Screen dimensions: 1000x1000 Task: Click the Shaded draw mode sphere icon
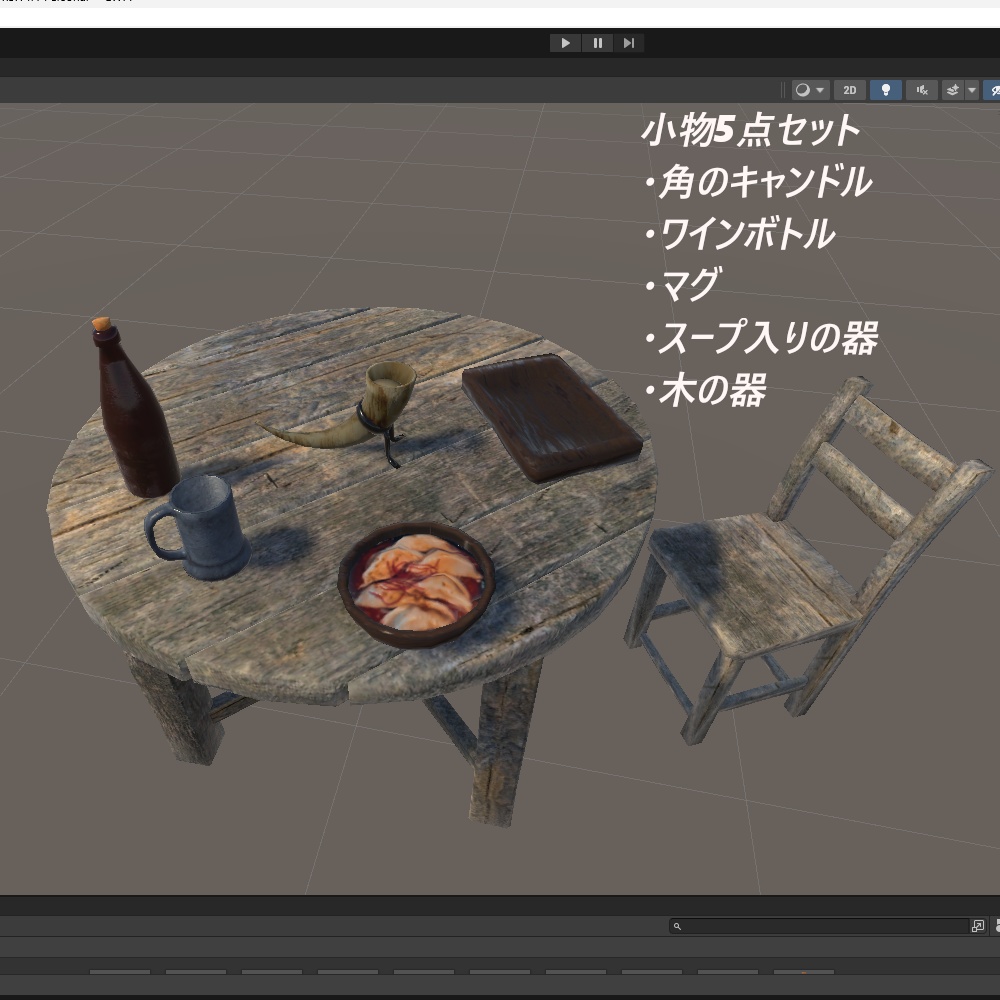pos(805,90)
